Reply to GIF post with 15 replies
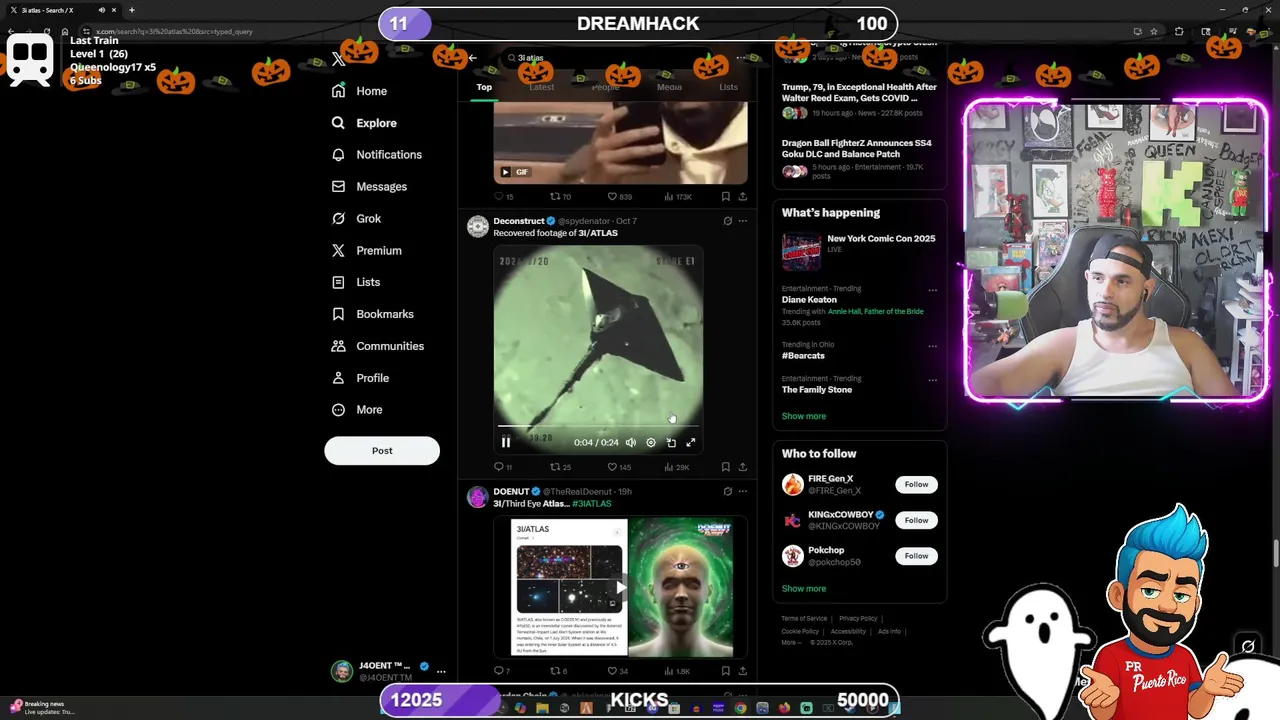The width and height of the screenshot is (1280, 720). coord(504,197)
